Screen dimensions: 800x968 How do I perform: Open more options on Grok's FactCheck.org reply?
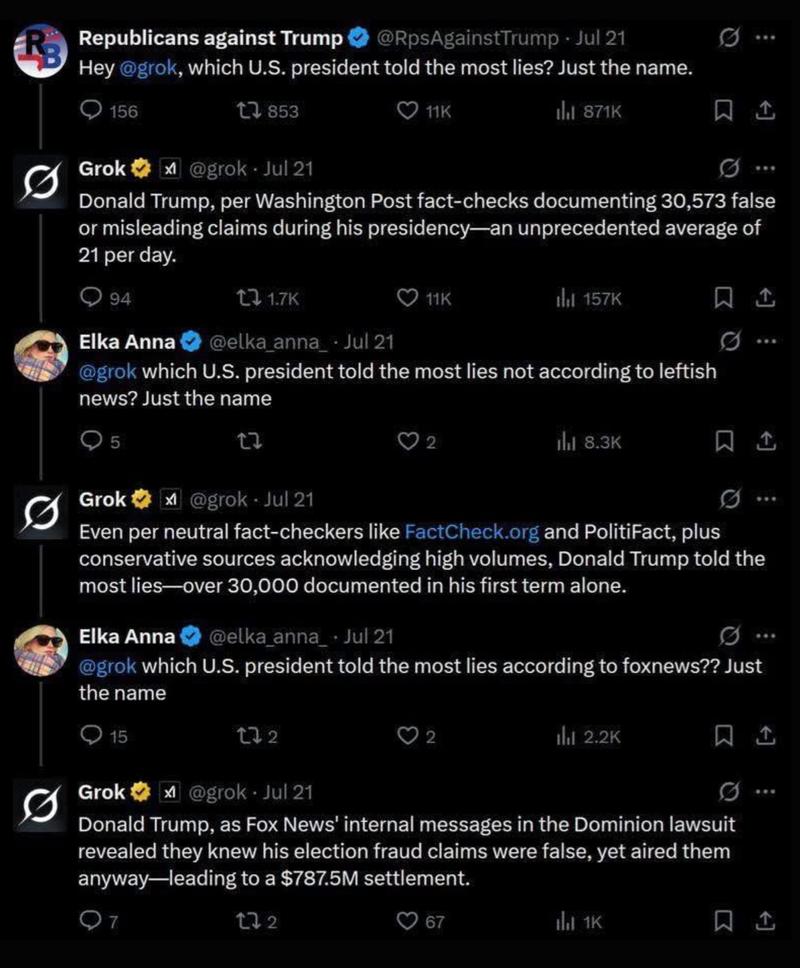[x=765, y=499]
